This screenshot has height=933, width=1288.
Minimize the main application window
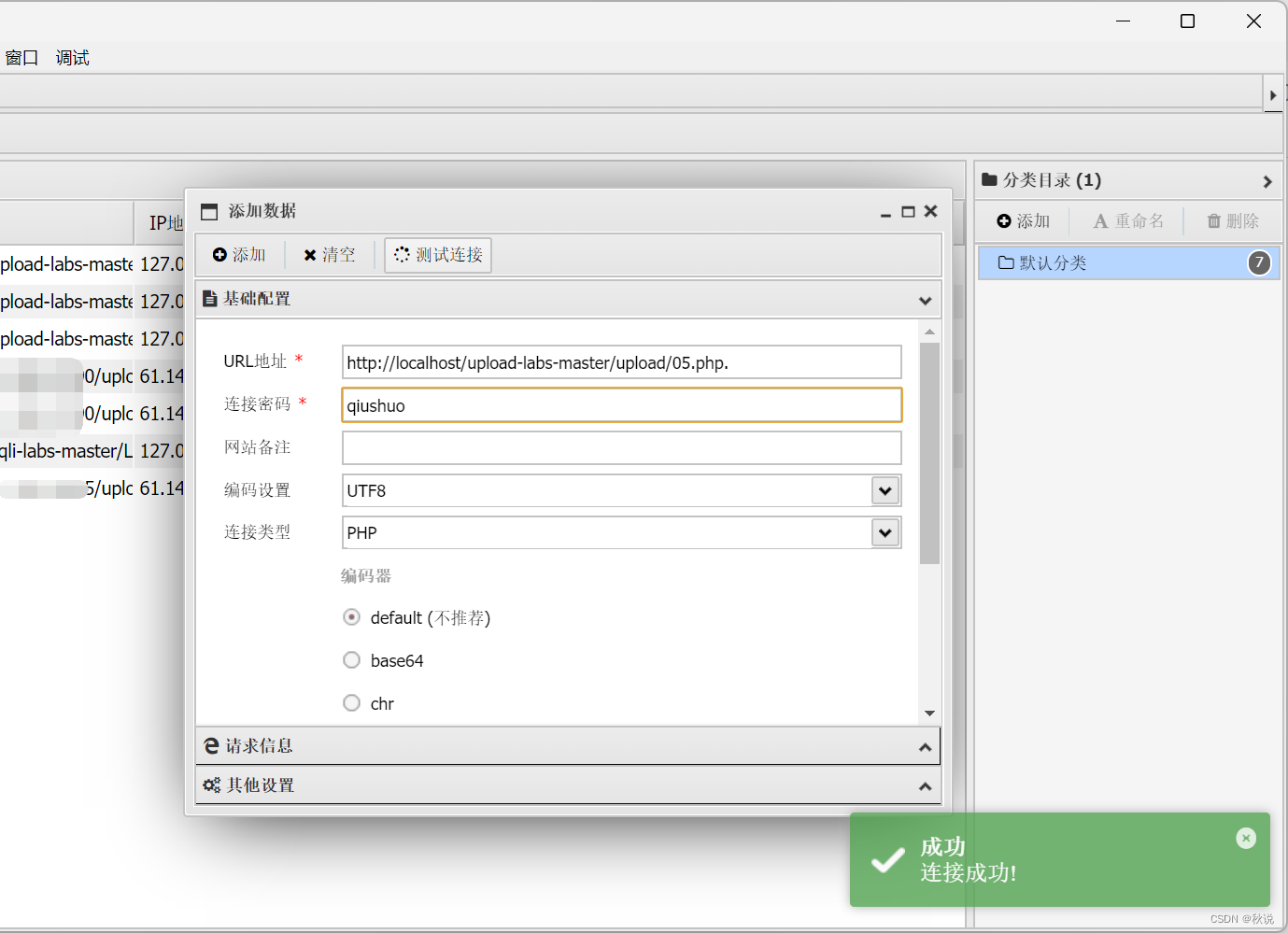(1124, 21)
